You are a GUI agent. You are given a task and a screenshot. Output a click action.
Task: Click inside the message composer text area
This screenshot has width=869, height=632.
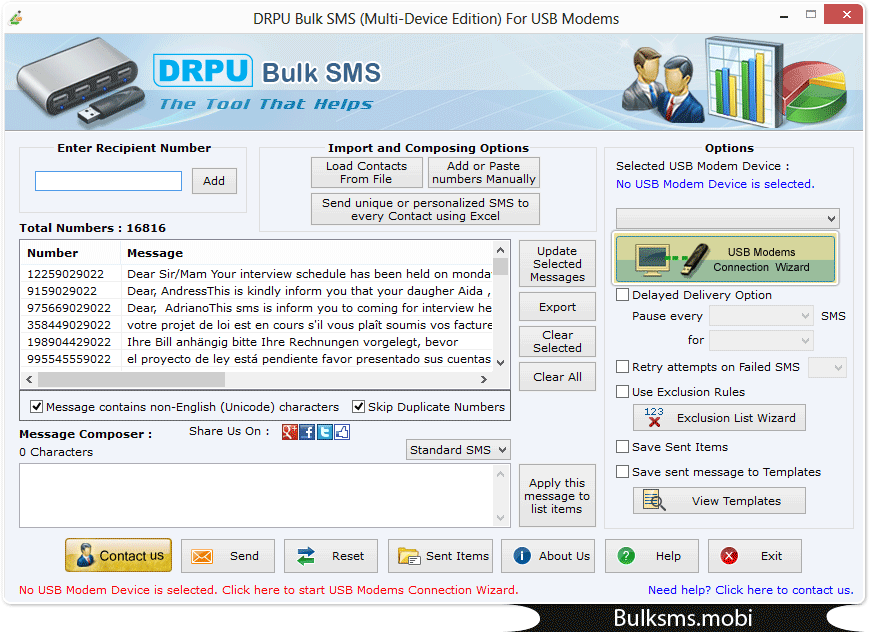pos(257,496)
